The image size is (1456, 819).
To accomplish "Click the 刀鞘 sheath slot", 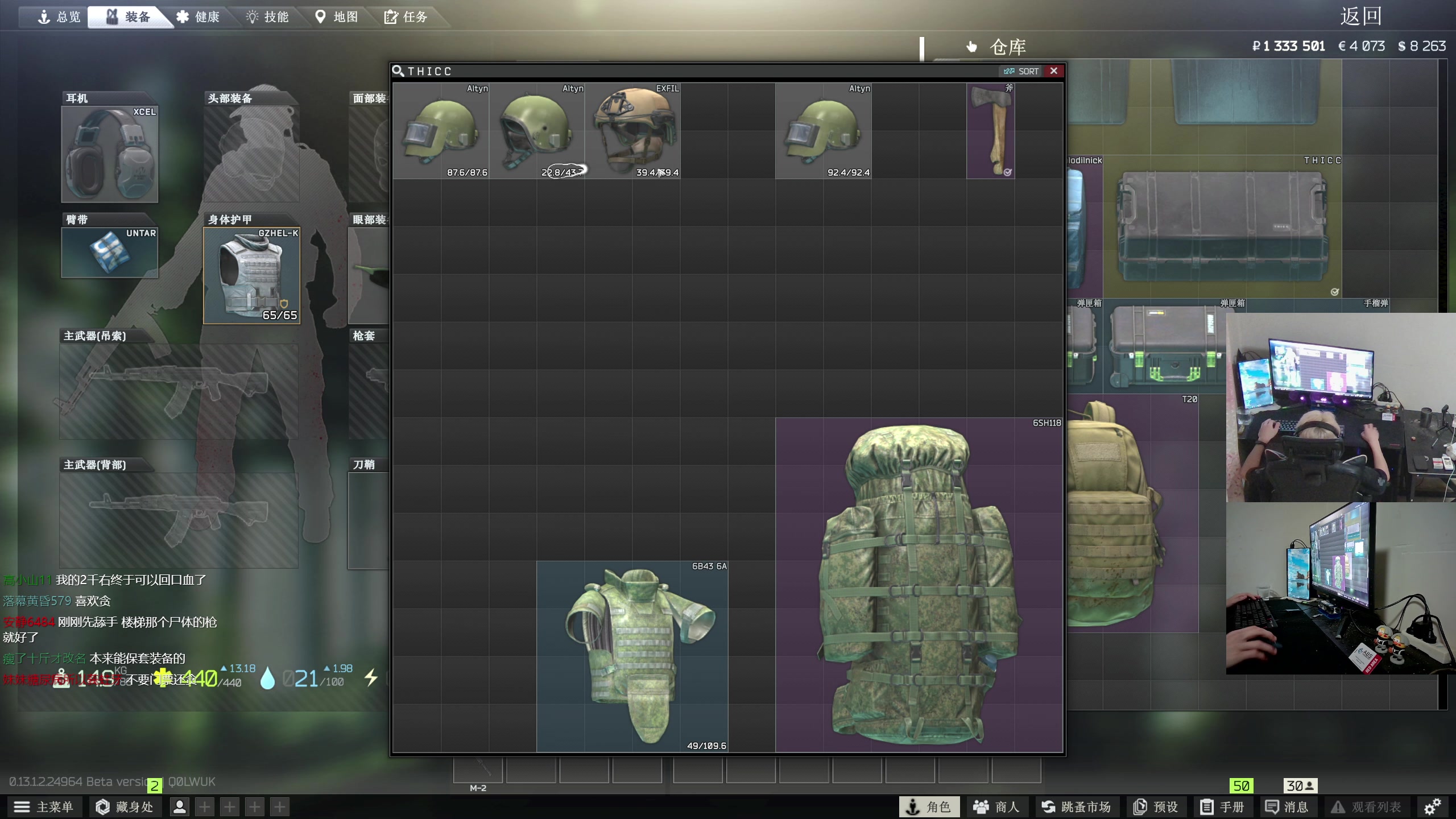I will [369, 520].
